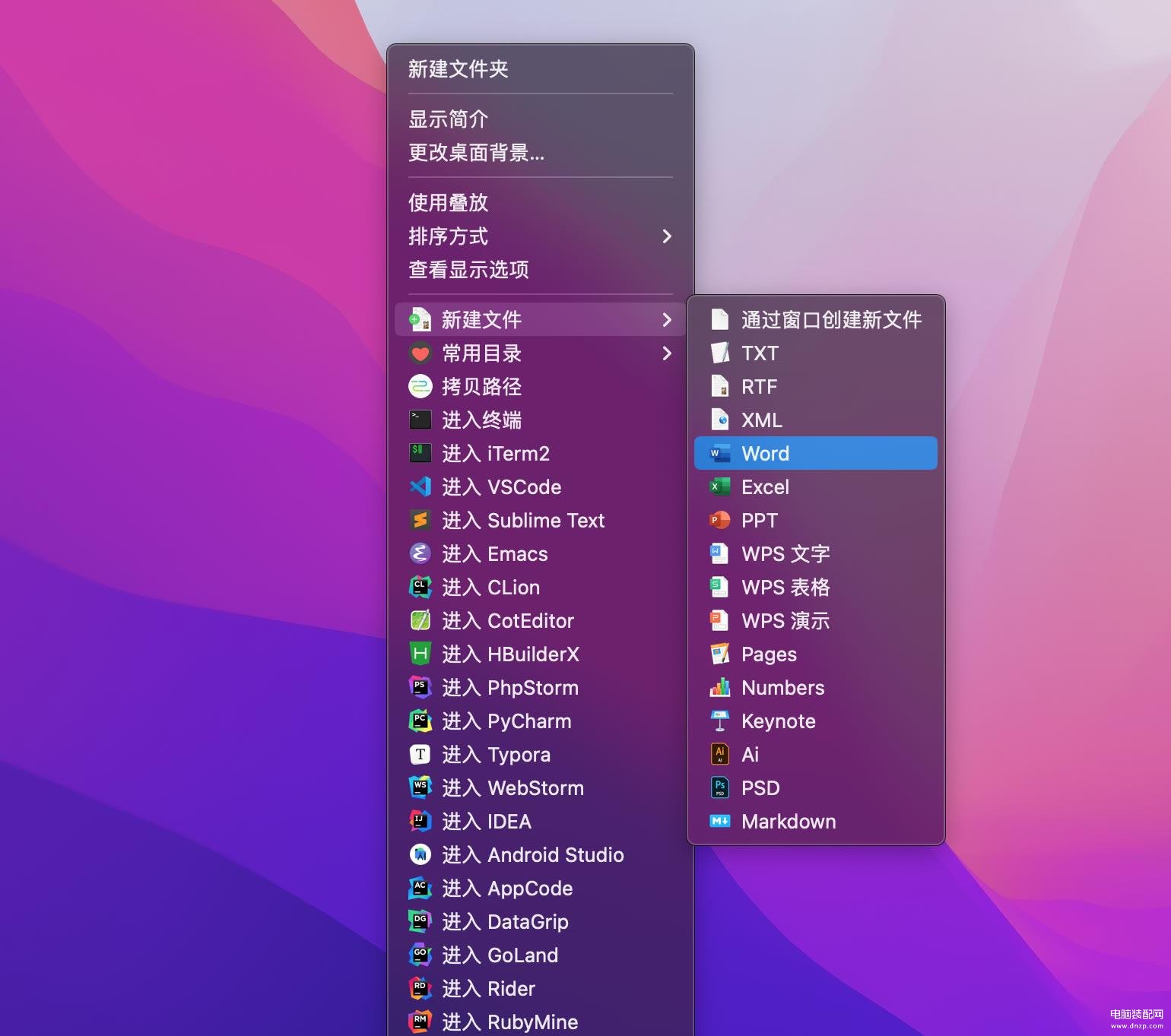Click the VSCode icon

click(420, 486)
